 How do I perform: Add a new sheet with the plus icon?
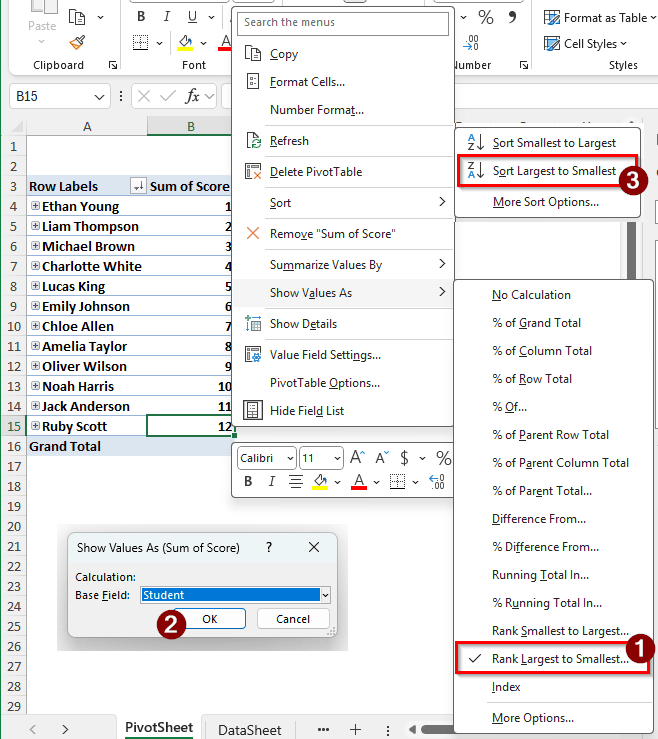[x=354, y=729]
